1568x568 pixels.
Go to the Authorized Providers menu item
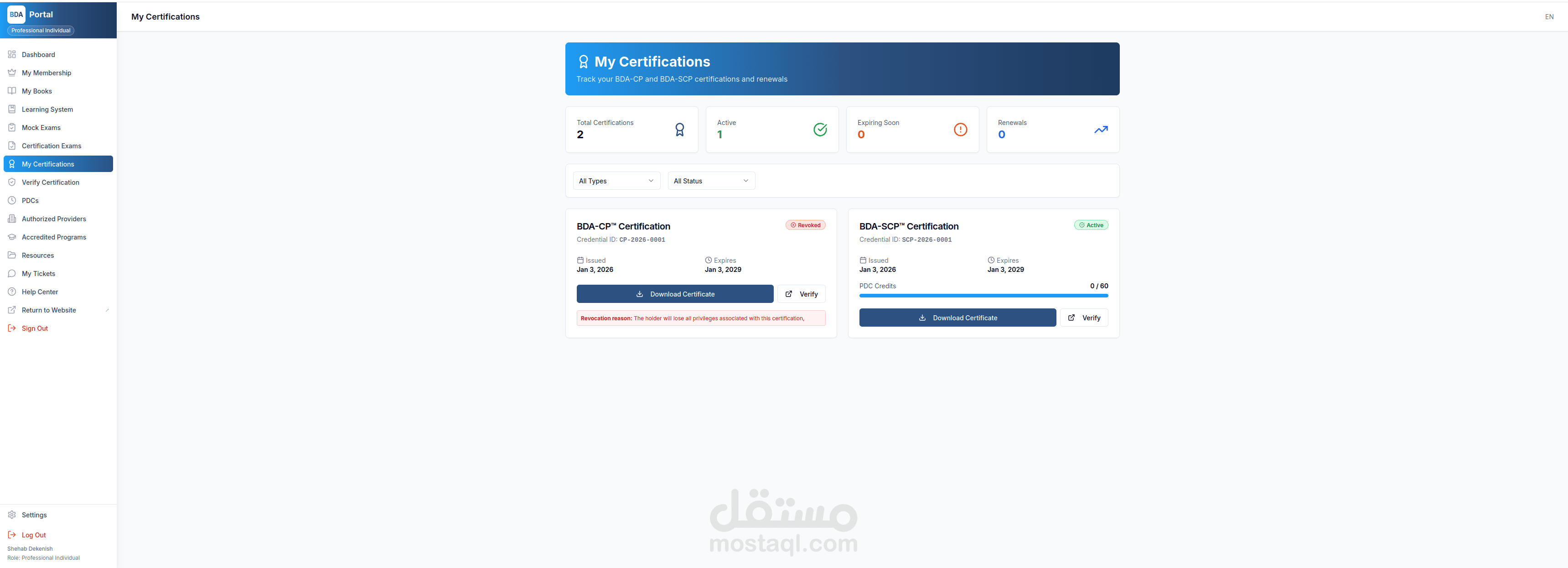click(53, 219)
